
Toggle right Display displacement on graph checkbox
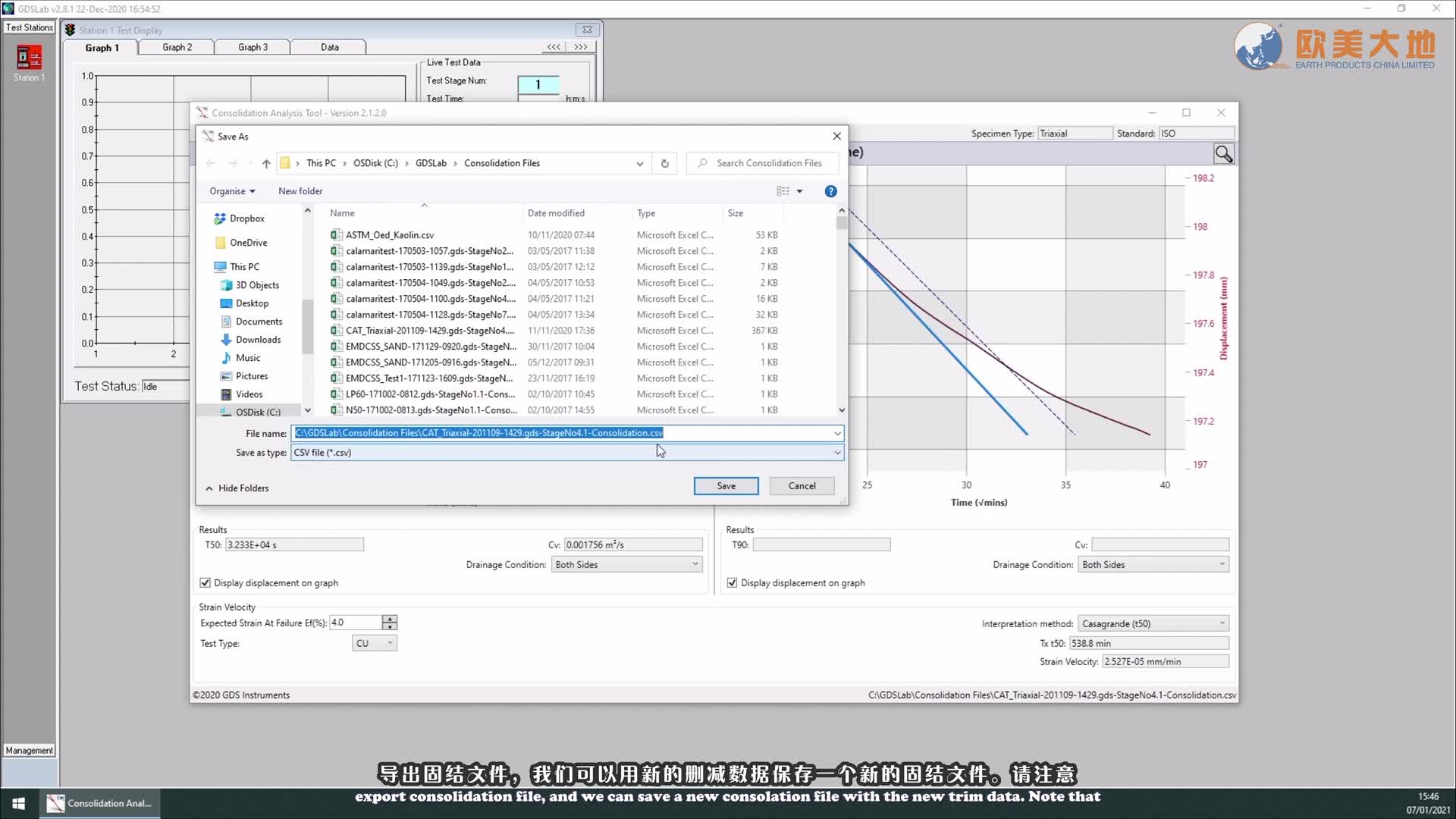point(732,583)
